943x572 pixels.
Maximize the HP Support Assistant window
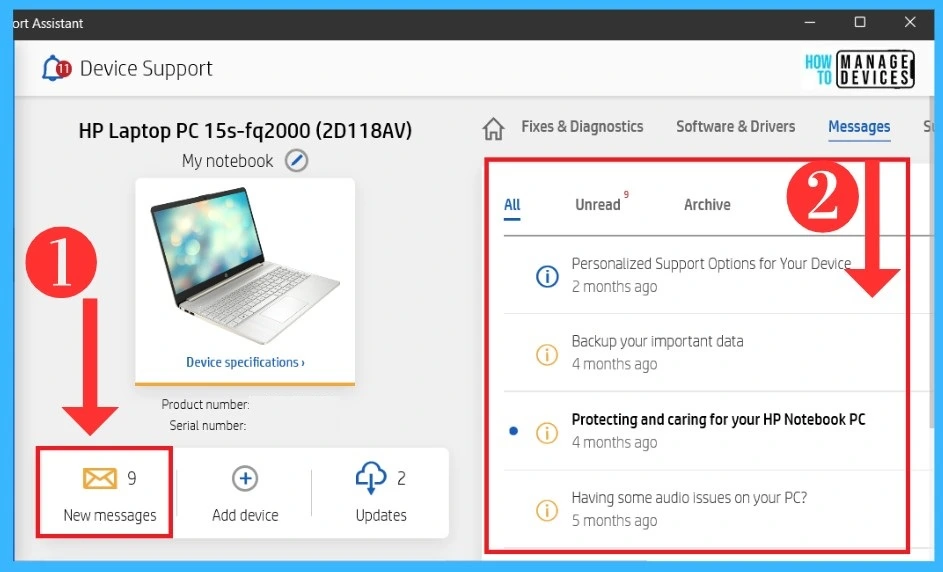click(860, 22)
